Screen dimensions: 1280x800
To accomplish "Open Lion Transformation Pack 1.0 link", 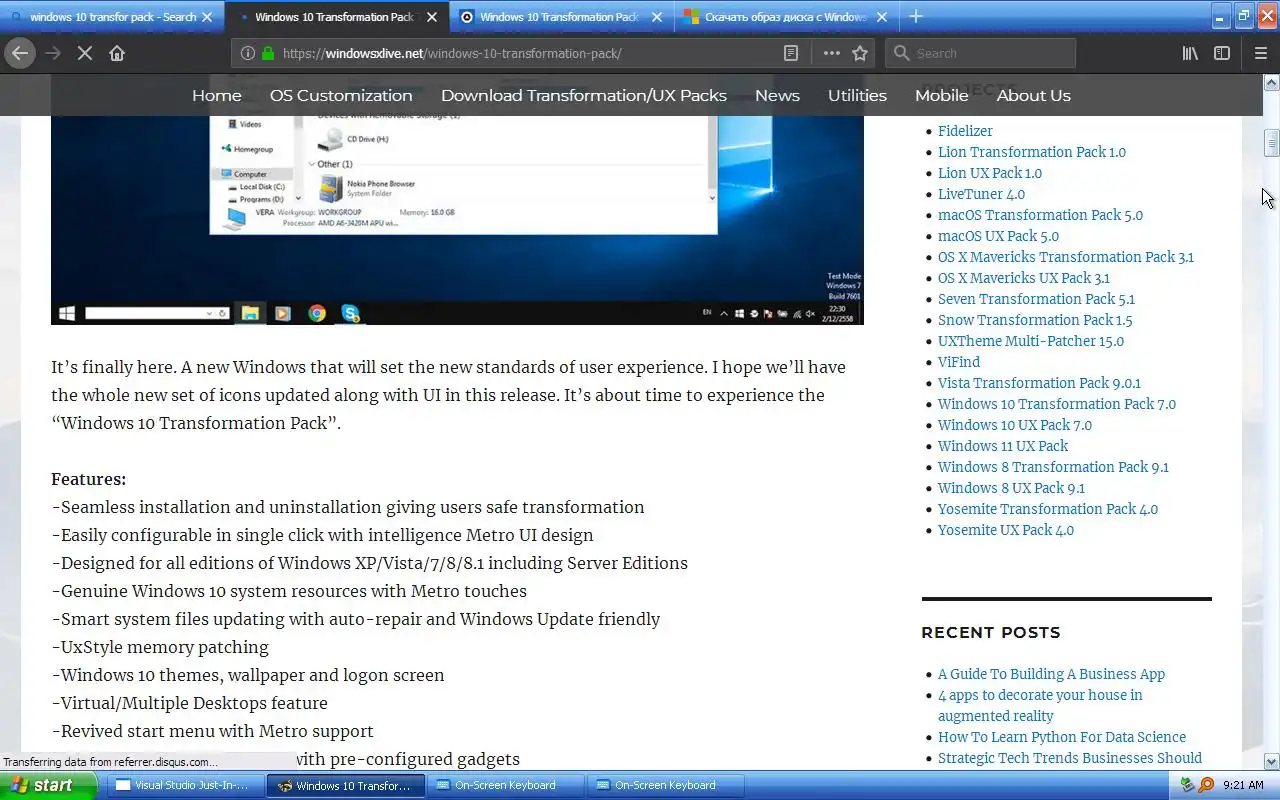I will click(1032, 152).
